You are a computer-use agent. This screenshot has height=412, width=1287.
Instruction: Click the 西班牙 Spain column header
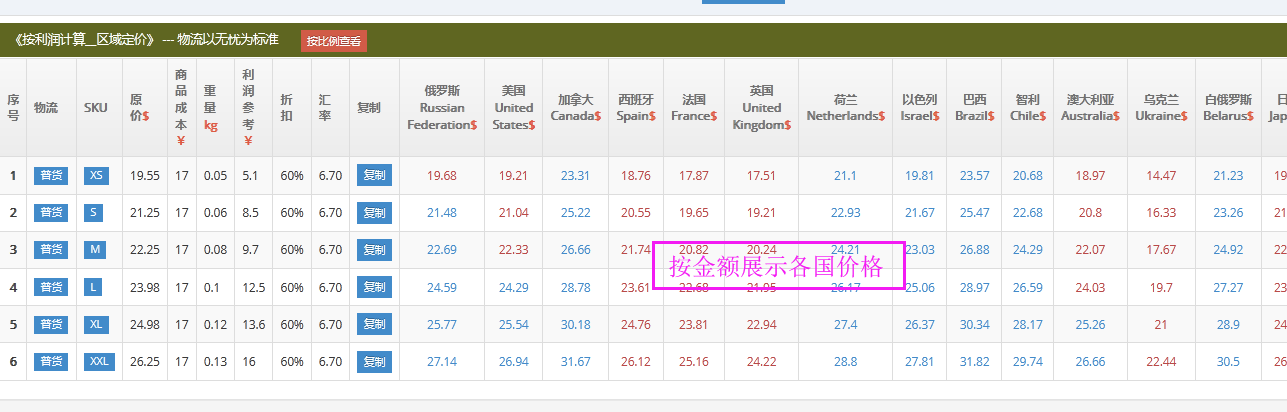635,107
